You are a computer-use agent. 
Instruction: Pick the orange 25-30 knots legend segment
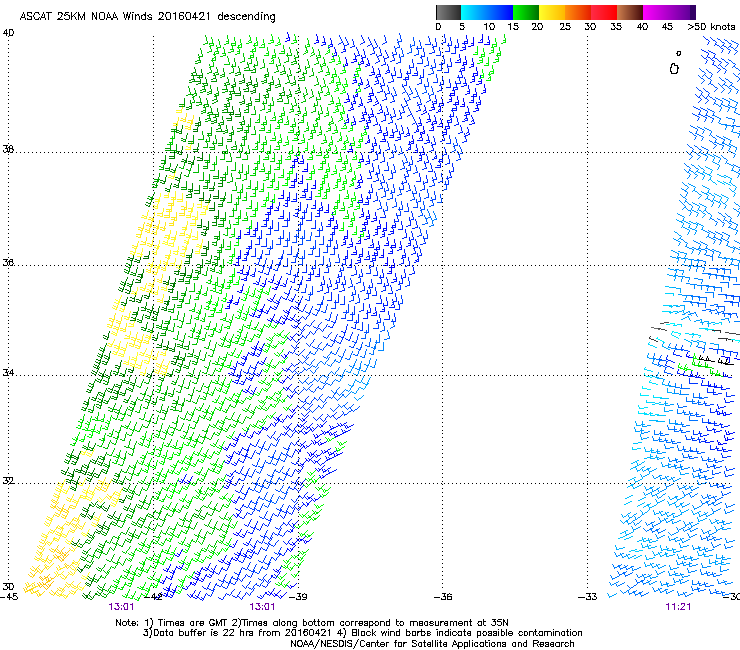point(578,12)
